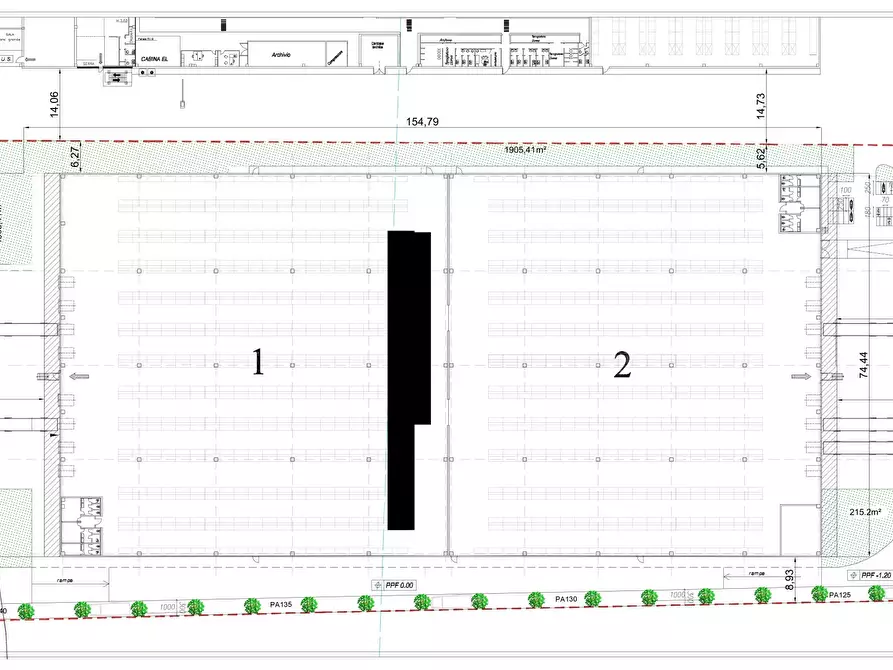Click the 215.2m² area label

864,512
